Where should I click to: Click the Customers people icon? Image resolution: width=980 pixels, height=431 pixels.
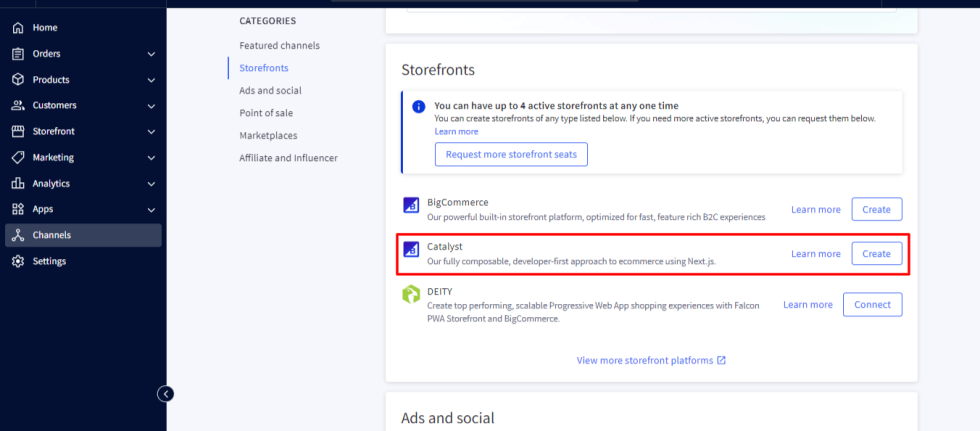coord(18,106)
